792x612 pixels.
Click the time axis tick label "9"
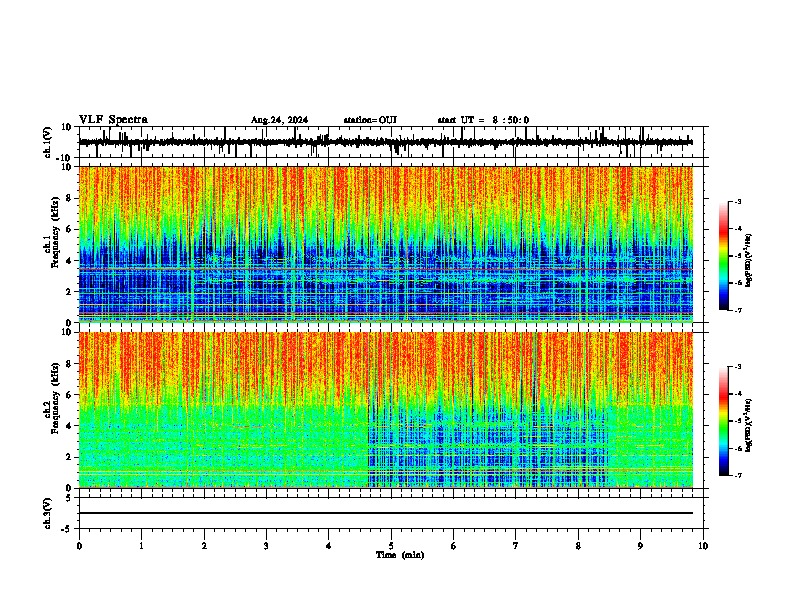(x=640, y=546)
